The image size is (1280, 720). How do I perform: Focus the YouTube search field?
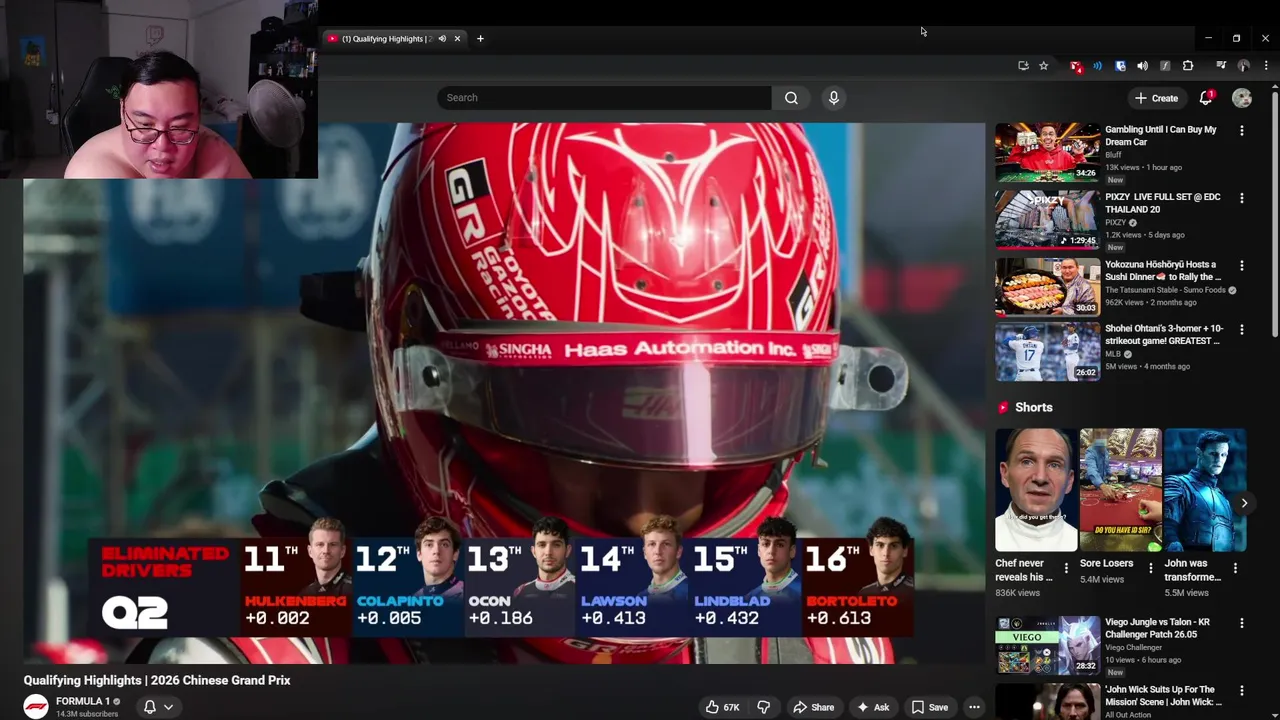(x=604, y=98)
